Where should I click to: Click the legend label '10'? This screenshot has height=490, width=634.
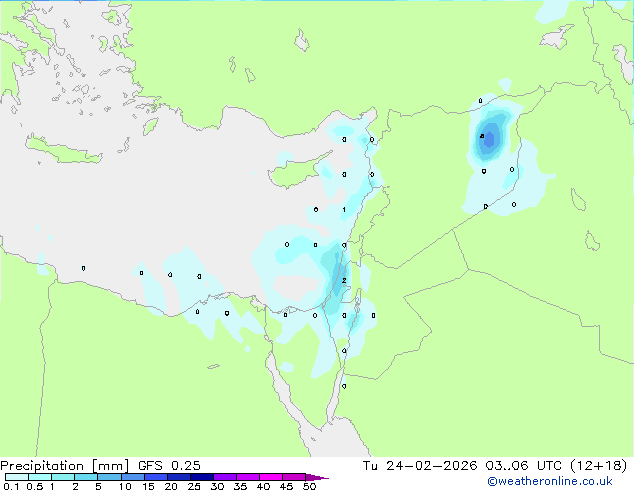125,486
